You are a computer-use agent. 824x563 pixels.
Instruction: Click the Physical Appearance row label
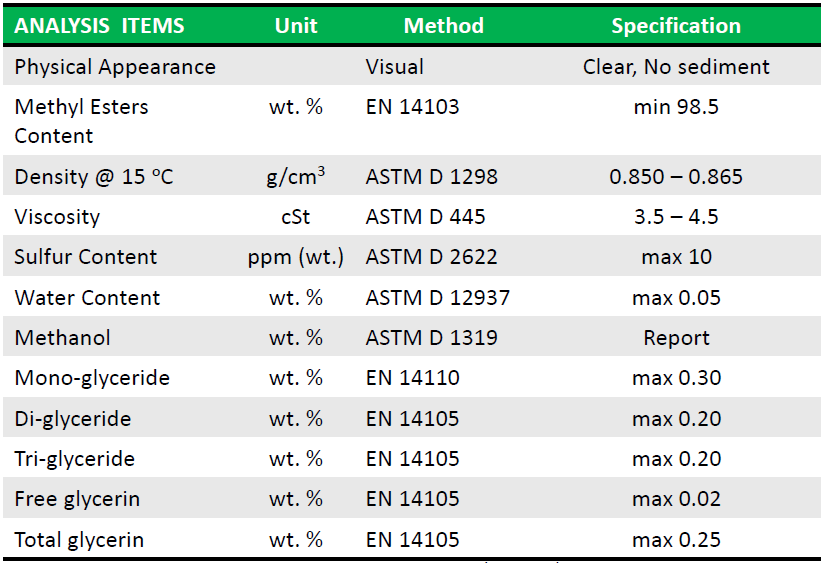click(x=115, y=67)
